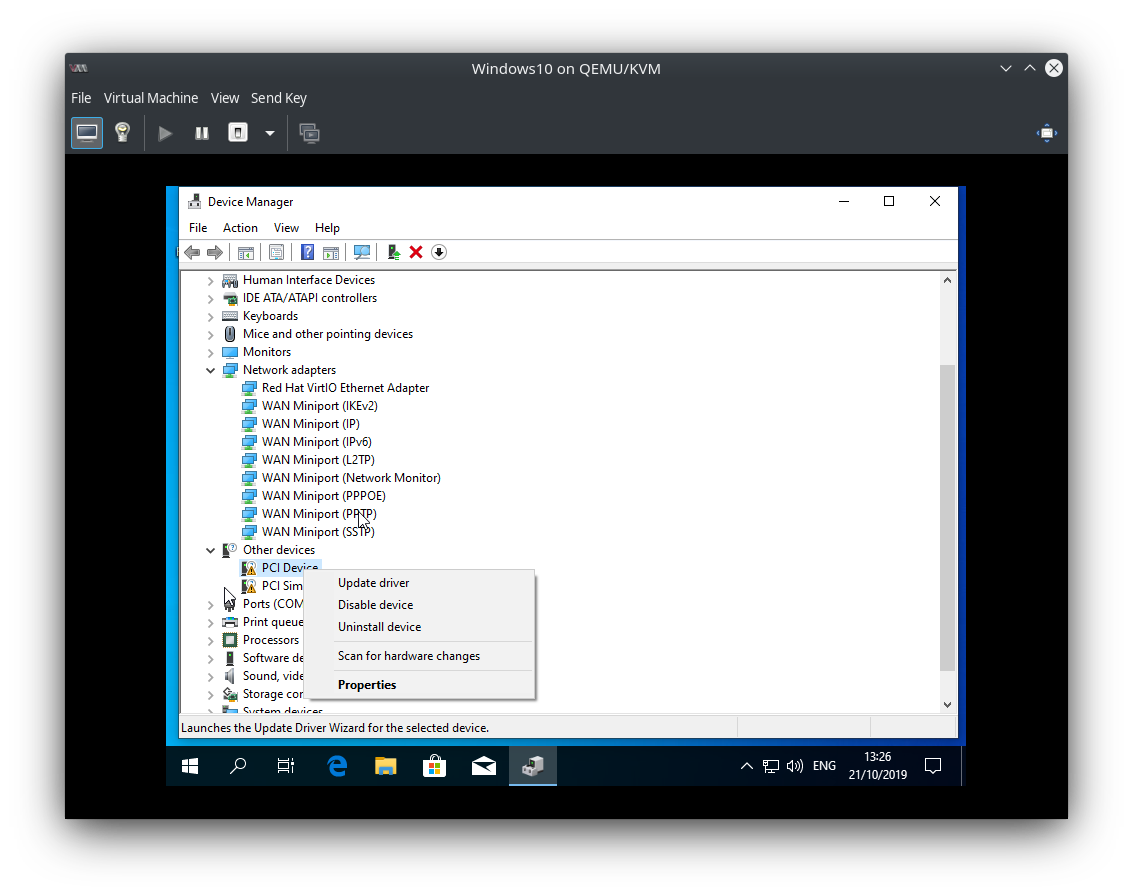
Task: Collapse the Other devices category
Action: click(x=210, y=550)
